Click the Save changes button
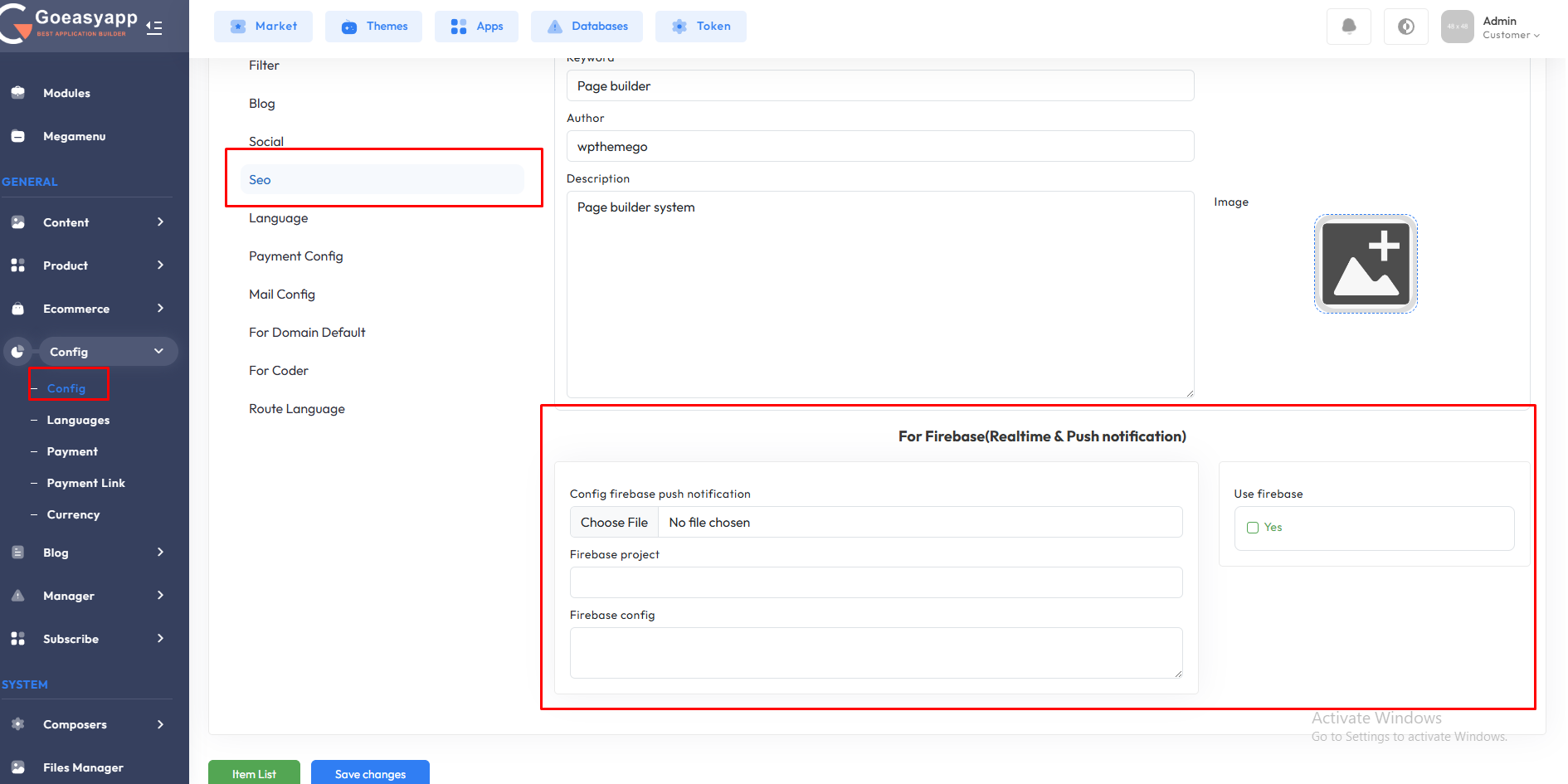The image size is (1568, 784). (370, 773)
